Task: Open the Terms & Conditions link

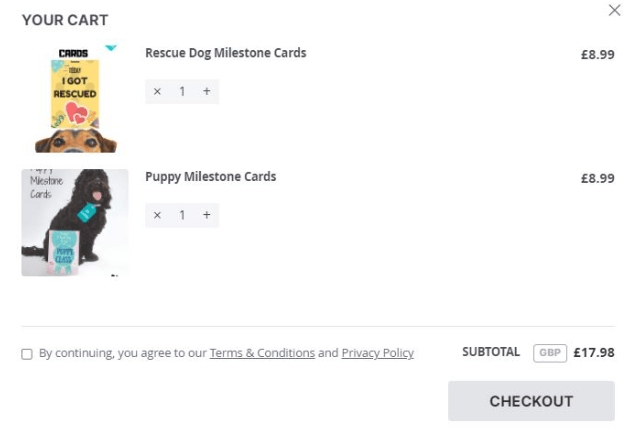Action: click(x=262, y=353)
